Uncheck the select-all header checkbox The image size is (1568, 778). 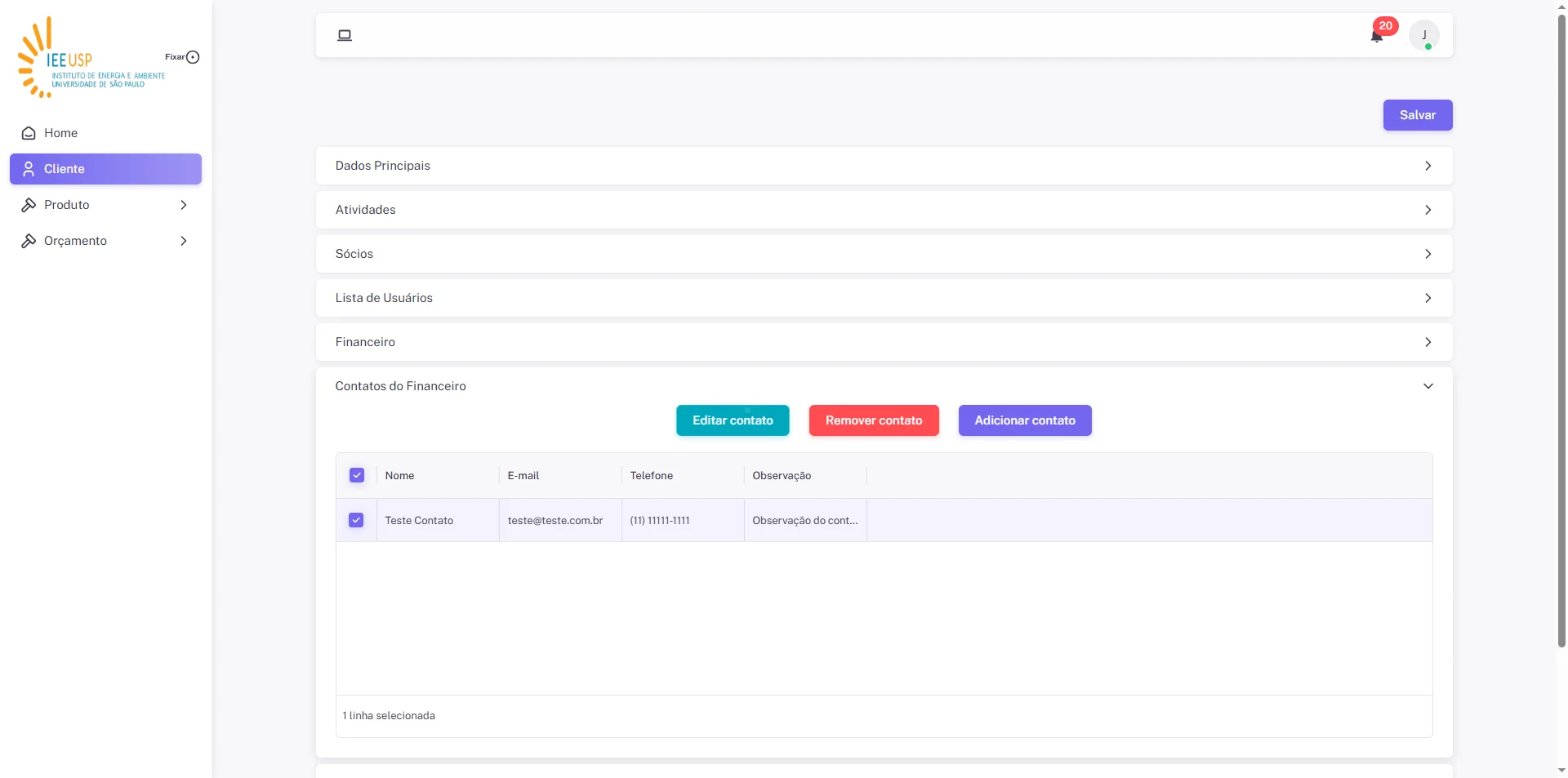pos(357,475)
